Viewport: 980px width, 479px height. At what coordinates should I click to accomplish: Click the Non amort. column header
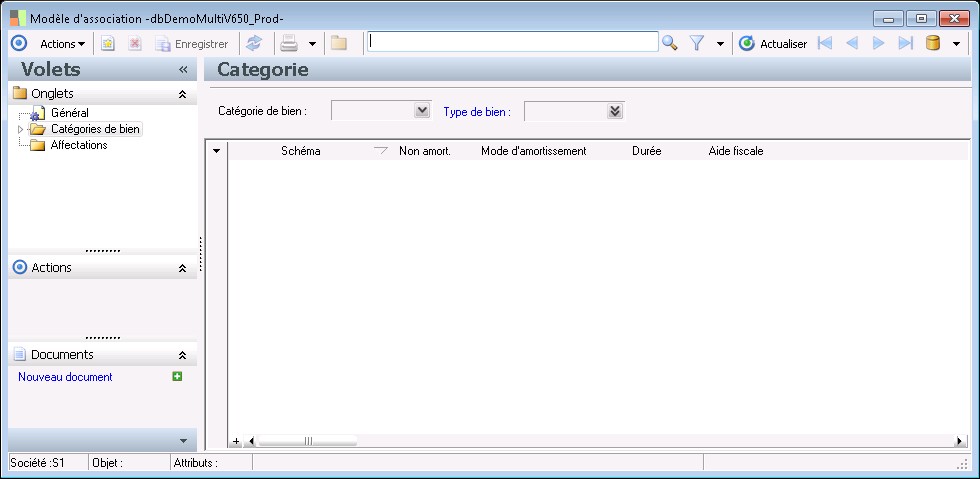425,151
